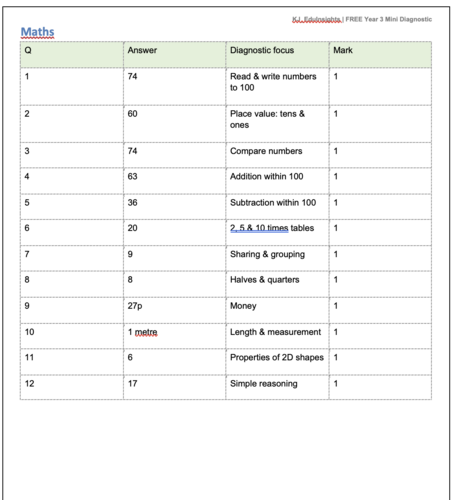Image resolution: width=462 pixels, height=500 pixels.
Task: Select the answer '1 metre' cell
Action: [175, 336]
